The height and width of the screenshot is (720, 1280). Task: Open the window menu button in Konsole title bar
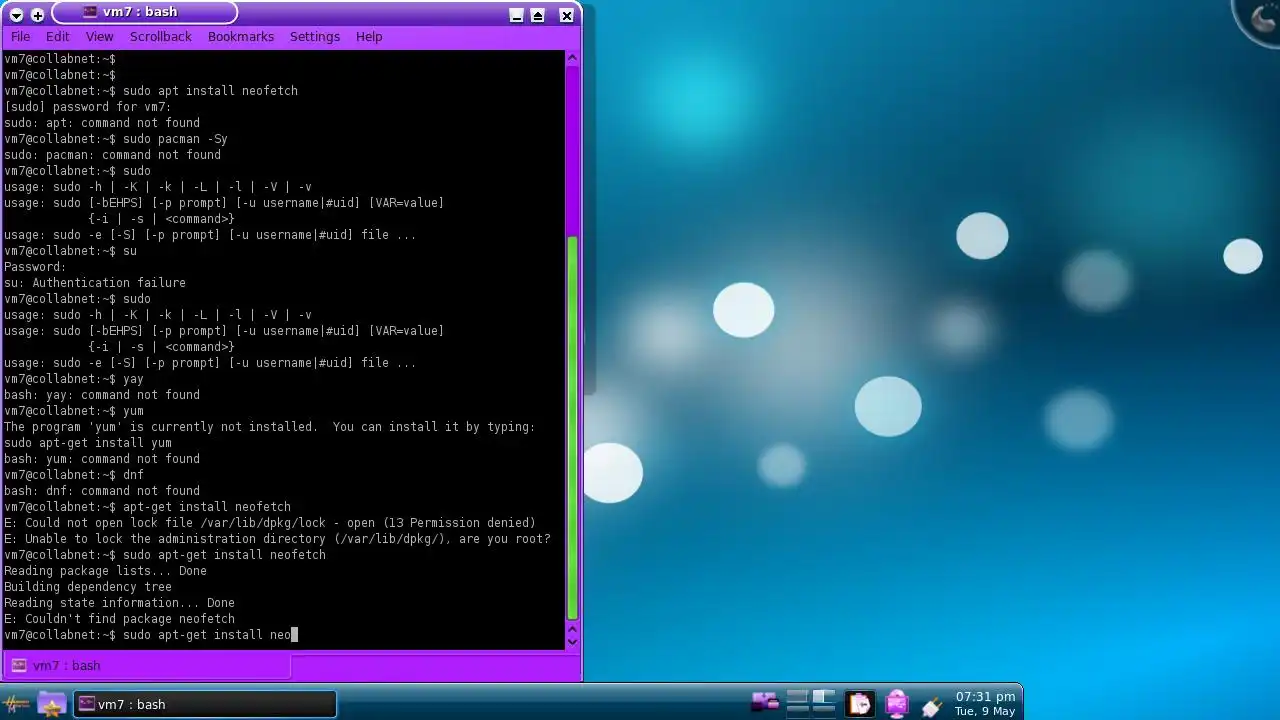(16, 15)
